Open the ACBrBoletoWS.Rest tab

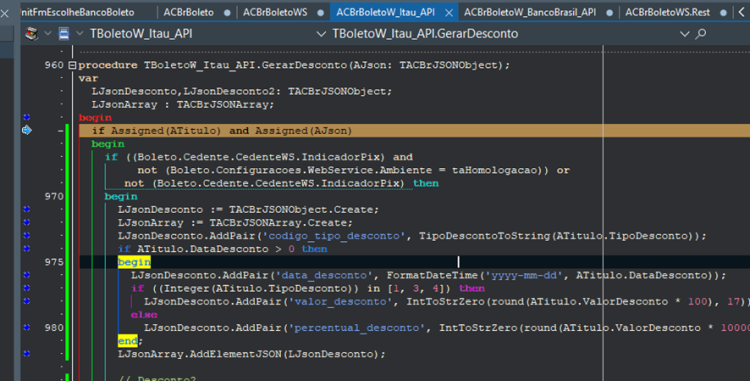point(667,12)
